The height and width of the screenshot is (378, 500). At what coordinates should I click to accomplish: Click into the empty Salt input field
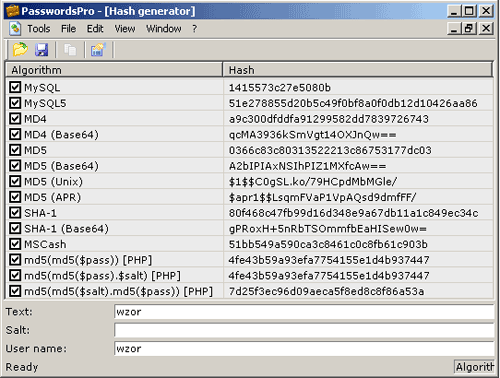click(x=304, y=330)
